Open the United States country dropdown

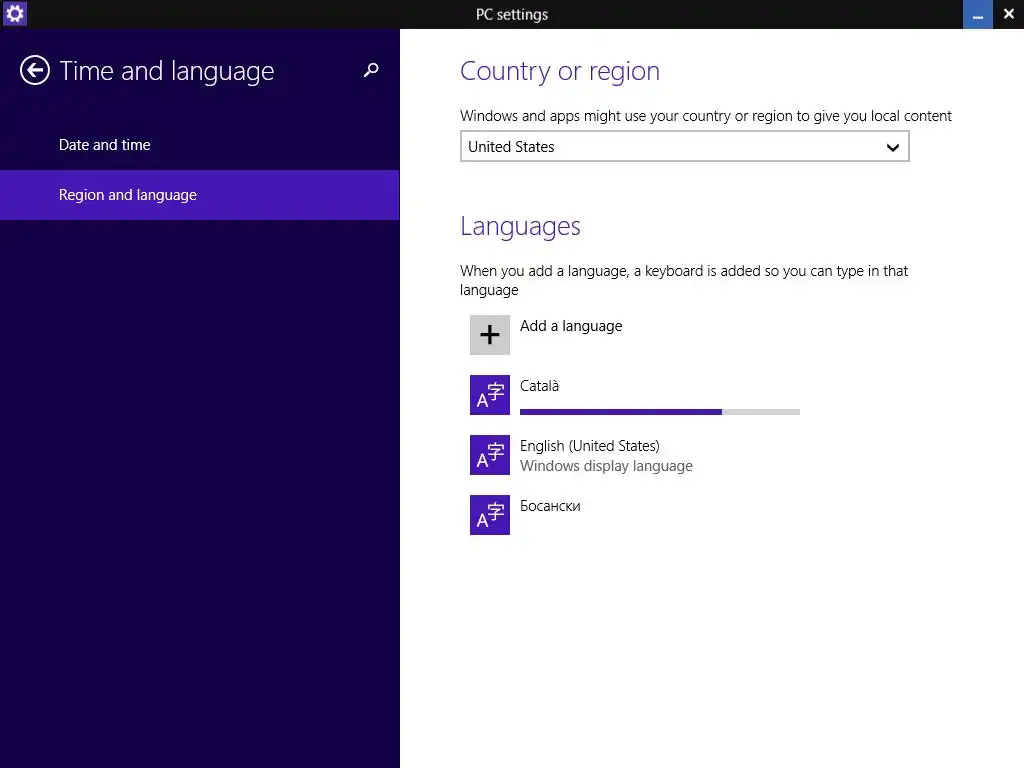pyautogui.click(x=684, y=146)
